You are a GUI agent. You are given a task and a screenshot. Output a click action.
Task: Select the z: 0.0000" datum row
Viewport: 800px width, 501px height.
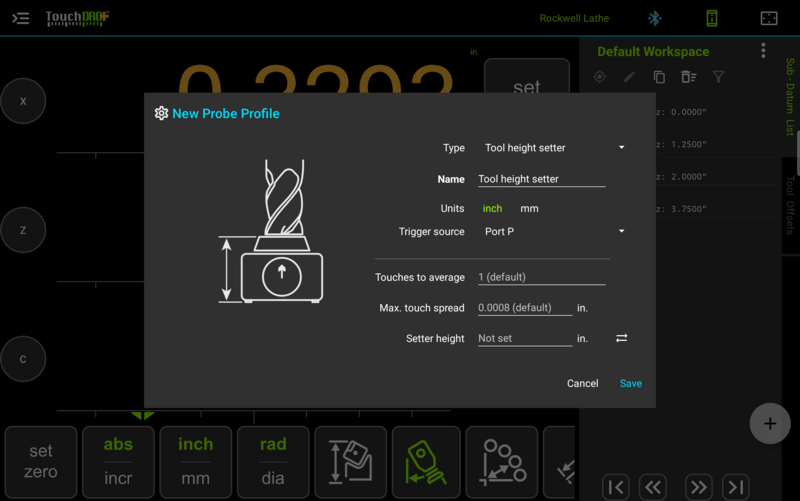717,112
